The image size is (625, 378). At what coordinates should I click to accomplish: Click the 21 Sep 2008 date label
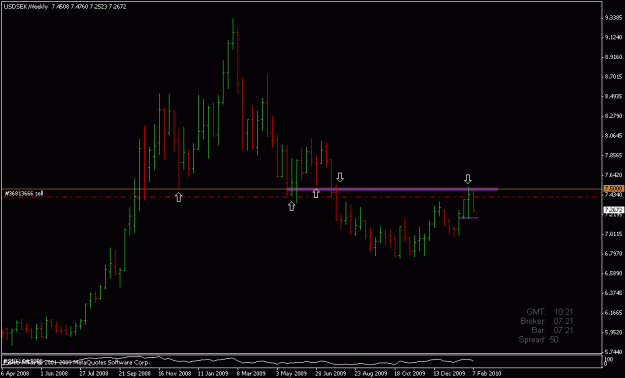pyautogui.click(x=134, y=374)
